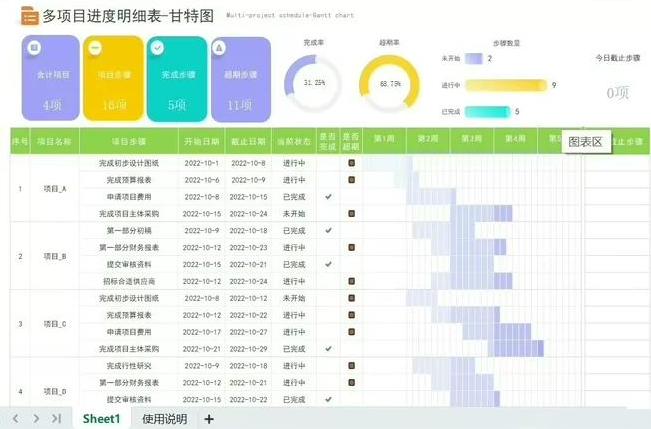This screenshot has height=429, width=651.
Task: Click the 完成率 donut chart
Action: point(313,83)
